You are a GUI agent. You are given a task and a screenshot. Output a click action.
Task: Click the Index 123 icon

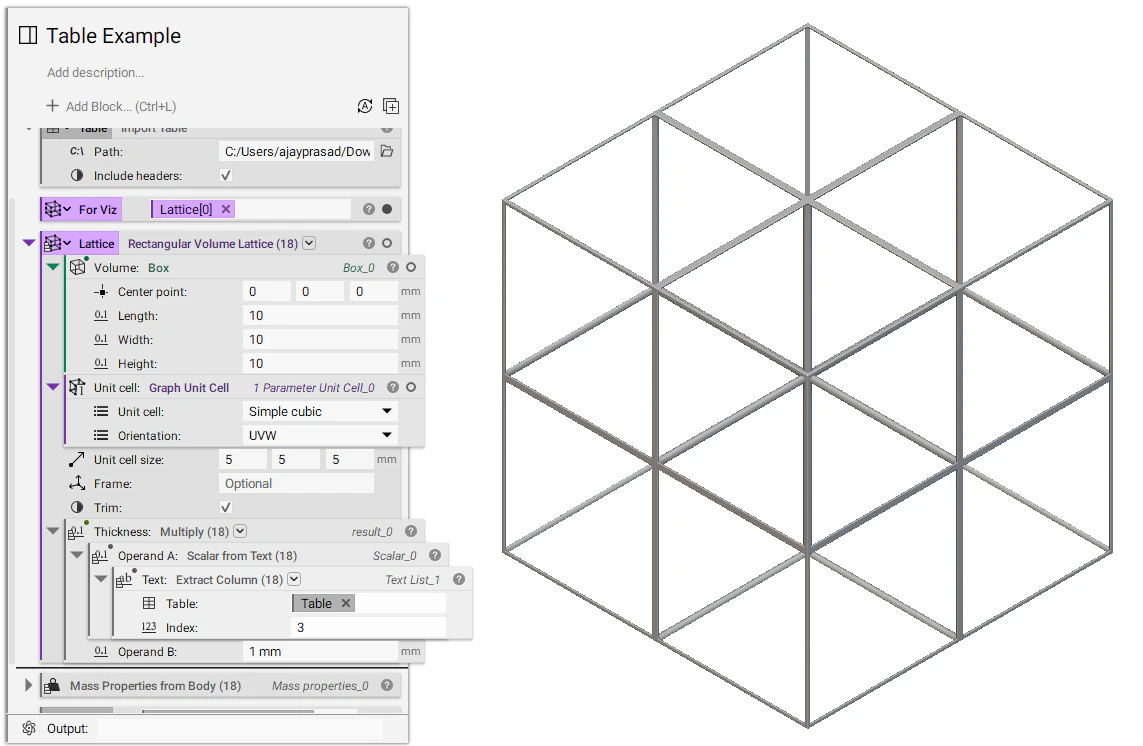[149, 627]
